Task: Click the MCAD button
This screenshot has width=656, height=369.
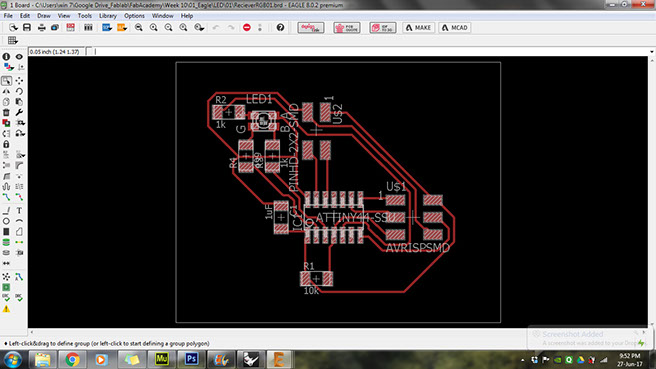Action: coord(455,28)
